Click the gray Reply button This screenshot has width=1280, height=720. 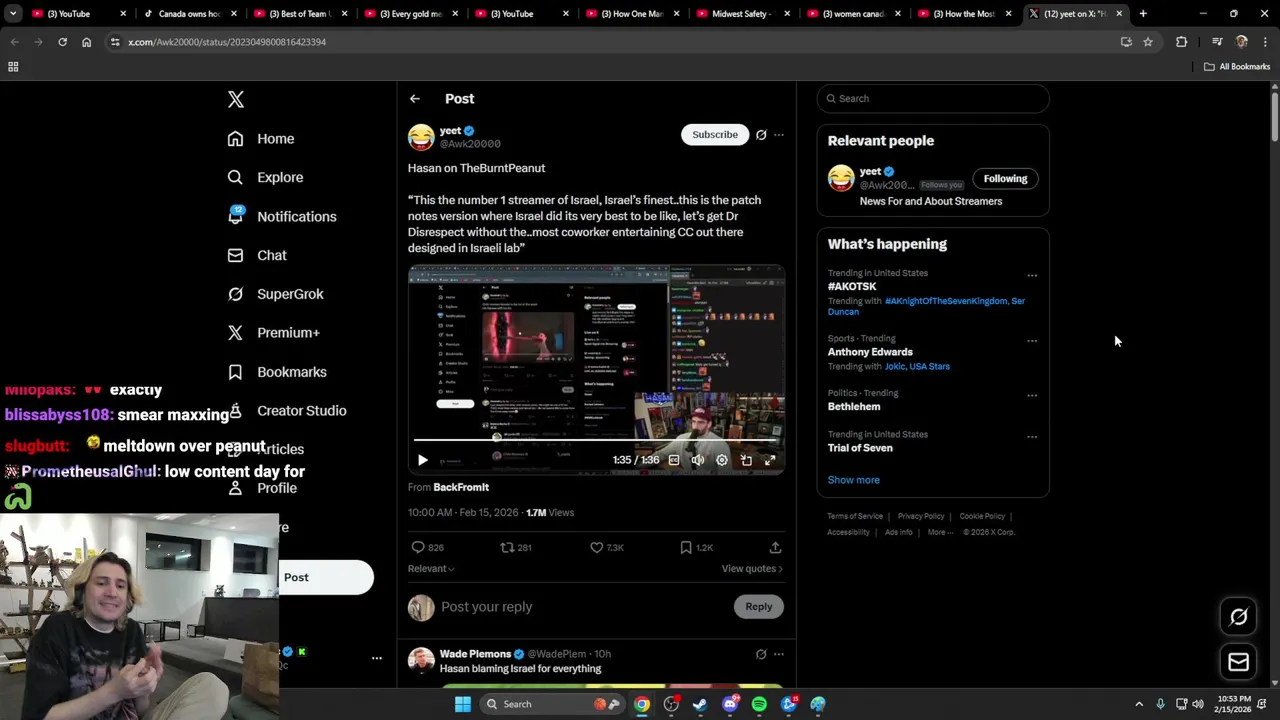759,607
